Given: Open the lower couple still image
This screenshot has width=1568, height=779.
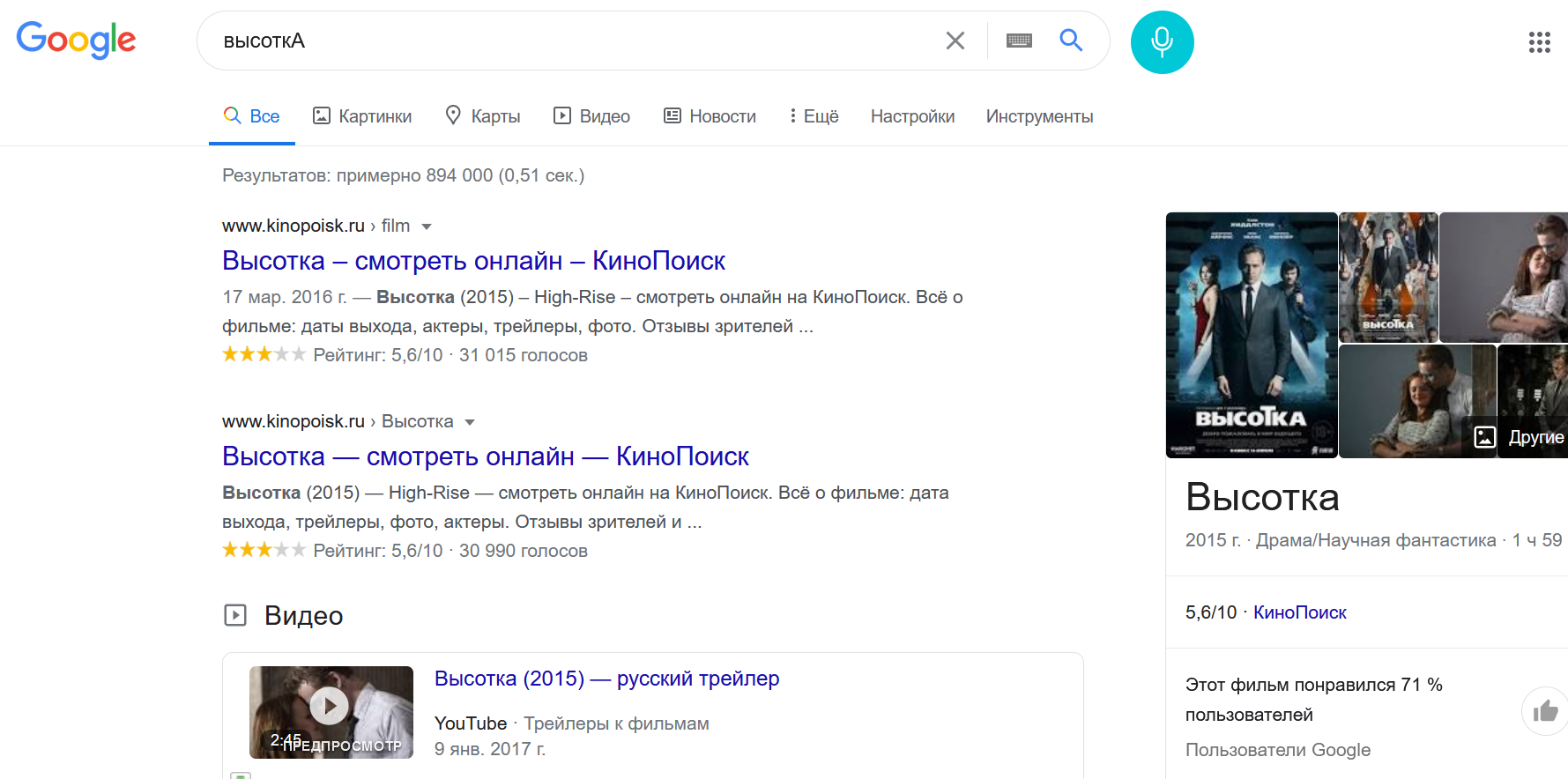Looking at the screenshot, I should point(1417,401).
